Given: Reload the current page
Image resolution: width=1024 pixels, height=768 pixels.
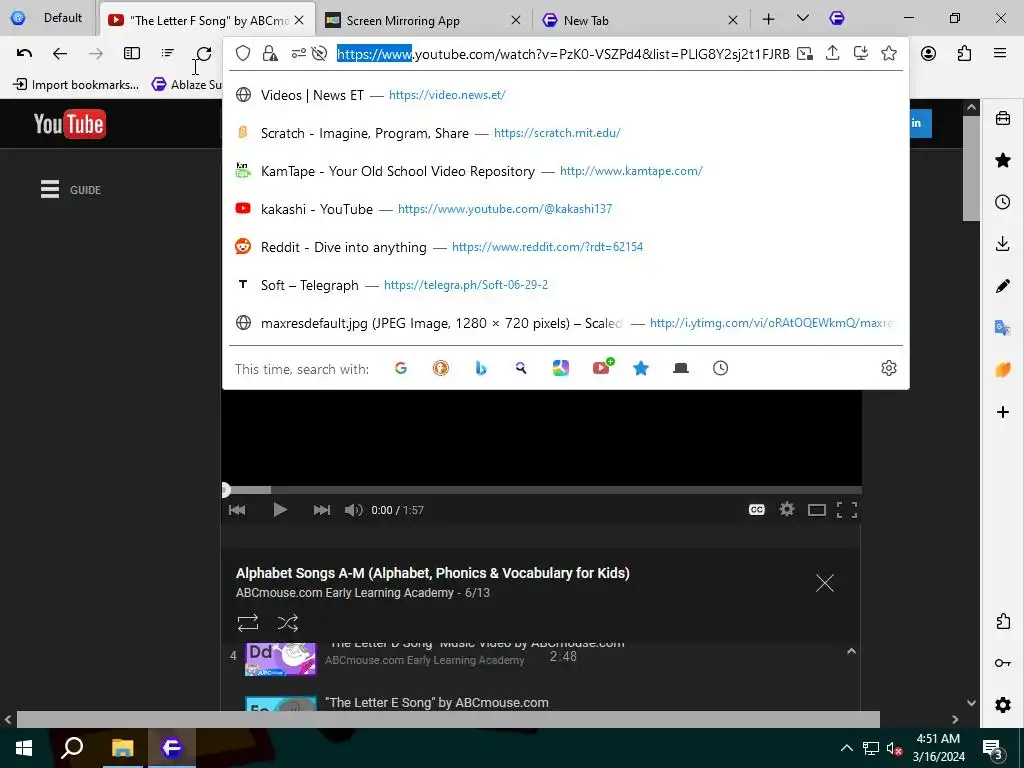Looking at the screenshot, I should [x=204, y=54].
